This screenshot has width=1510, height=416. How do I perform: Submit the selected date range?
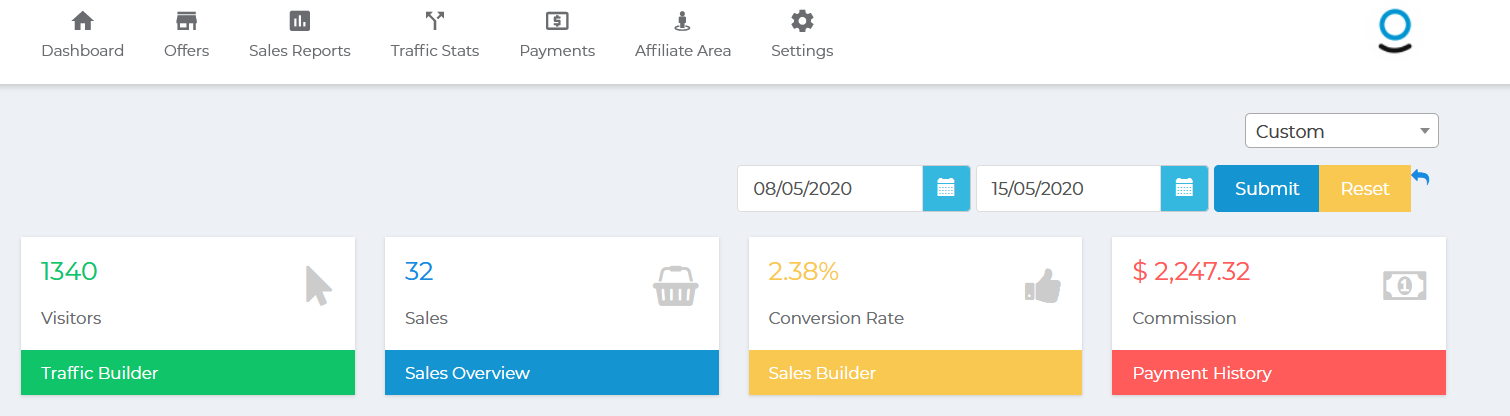[x=1266, y=188]
